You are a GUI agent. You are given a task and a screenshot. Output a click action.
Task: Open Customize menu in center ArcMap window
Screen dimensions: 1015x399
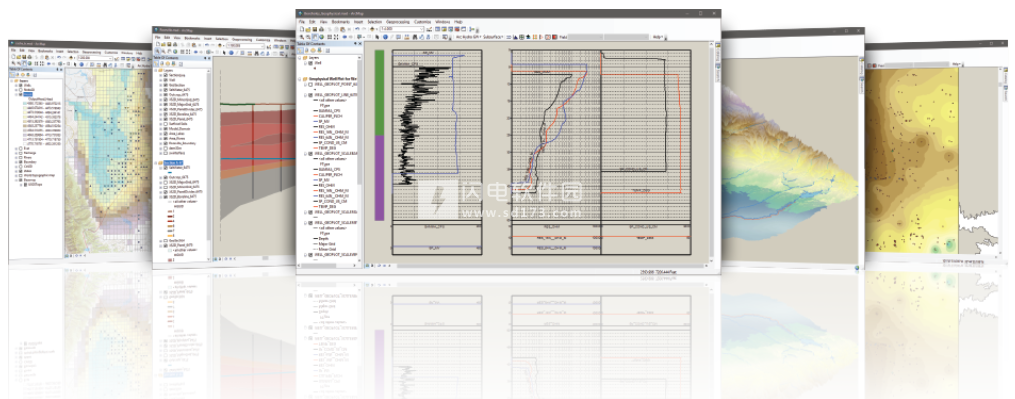pos(423,22)
